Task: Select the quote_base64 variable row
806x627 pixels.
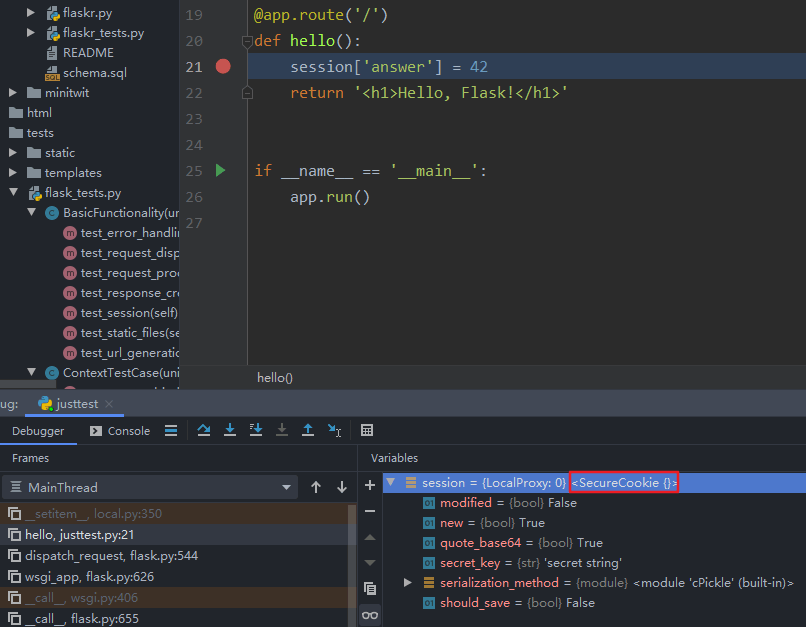Action: pos(594,543)
